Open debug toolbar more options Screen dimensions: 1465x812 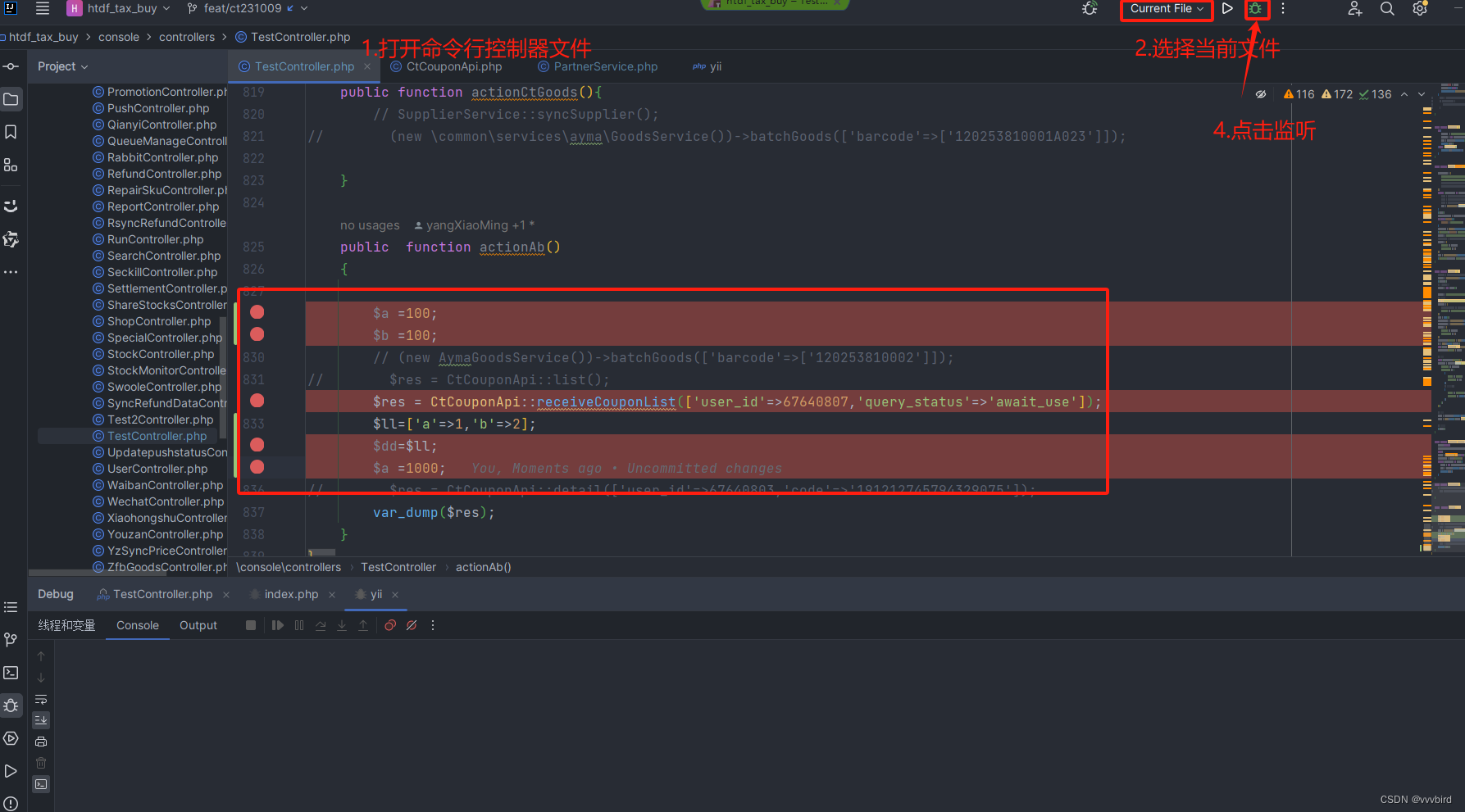tap(433, 625)
